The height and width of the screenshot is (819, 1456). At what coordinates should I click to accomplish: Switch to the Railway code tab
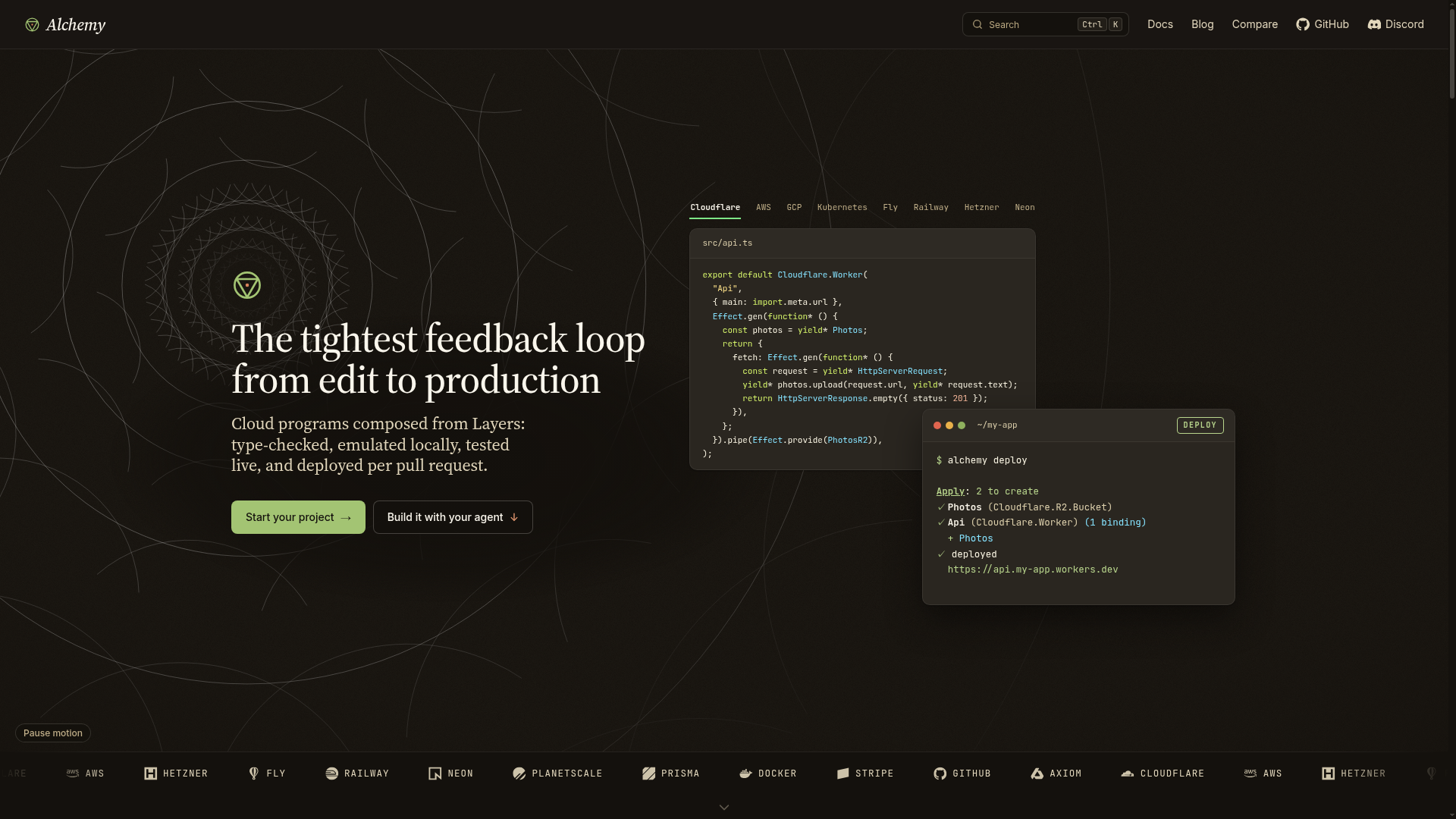(x=930, y=207)
